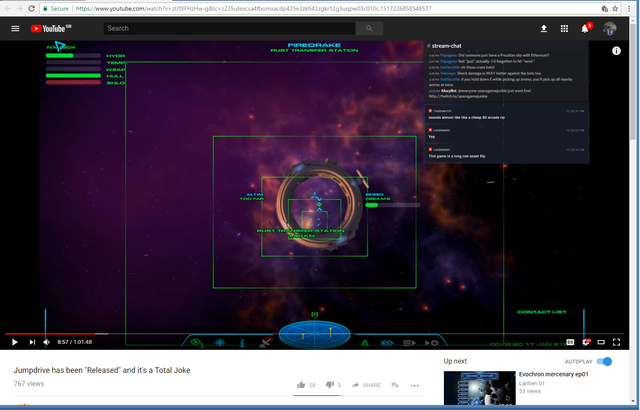This screenshot has width=640, height=410.
Task: Open the account avatar menu
Action: click(x=610, y=29)
